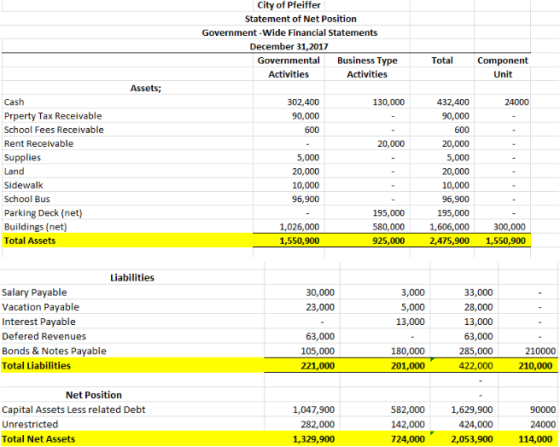Click Rent Receivable business value 20,000
Viewport: 560px width, 447px height.
point(391,144)
